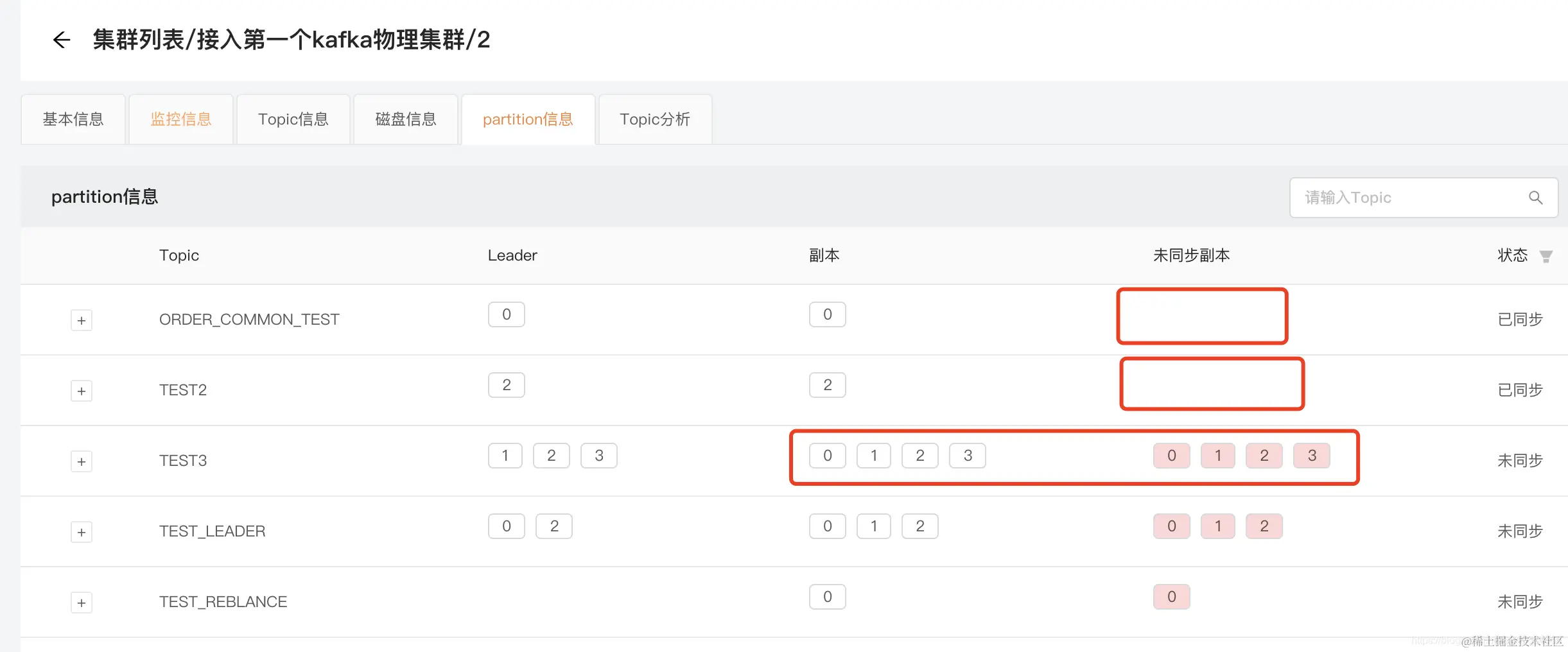Expand the TEST_LEADER row
Image resolution: width=1568 pixels, height=652 pixels.
tap(82, 532)
